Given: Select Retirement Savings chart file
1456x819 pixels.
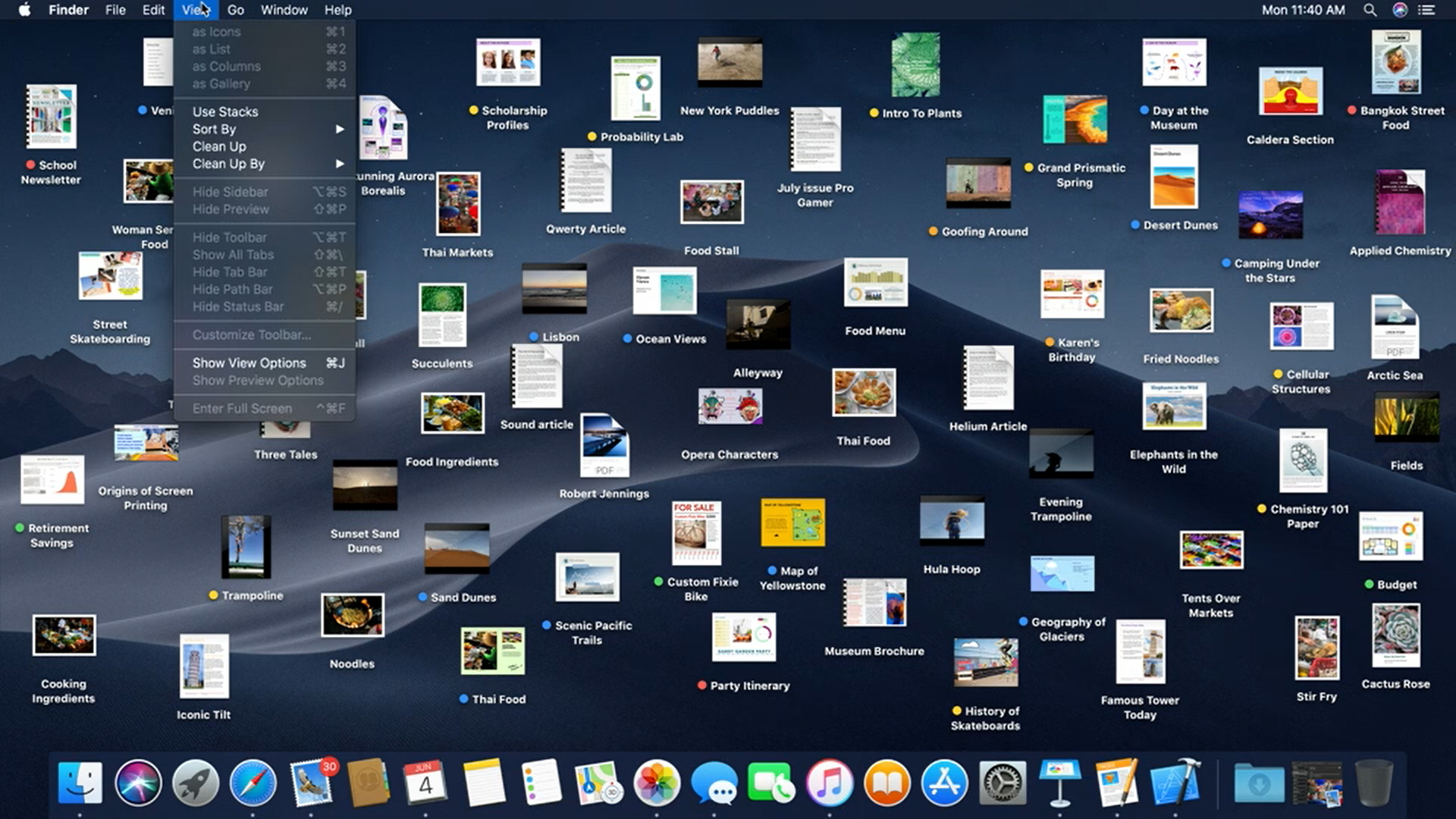Looking at the screenshot, I should 52,480.
